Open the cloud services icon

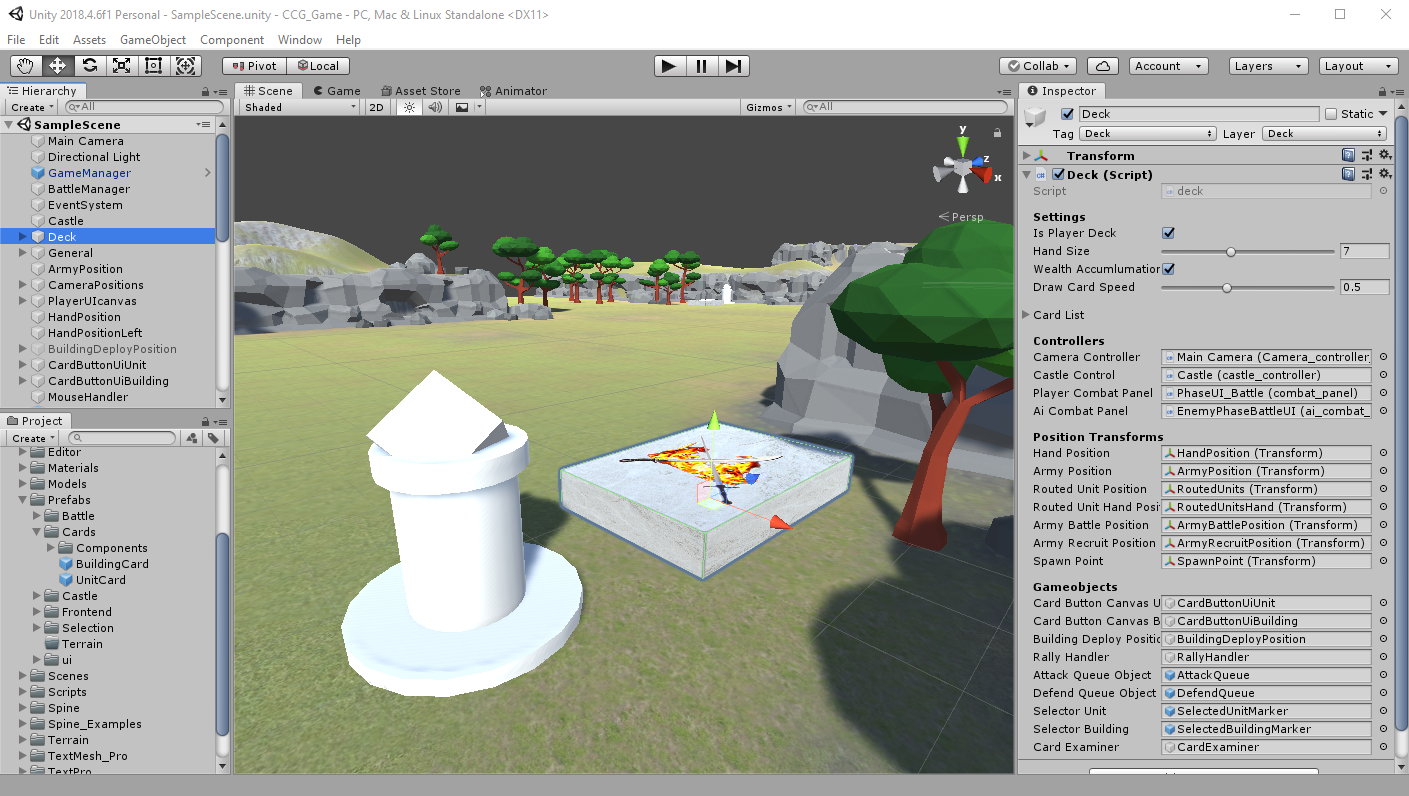tap(1102, 66)
